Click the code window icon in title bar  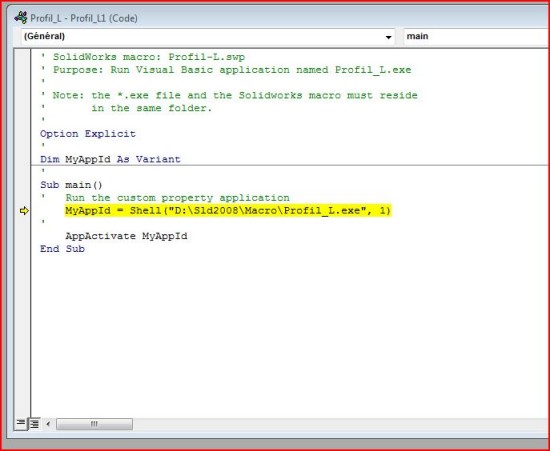(21, 18)
